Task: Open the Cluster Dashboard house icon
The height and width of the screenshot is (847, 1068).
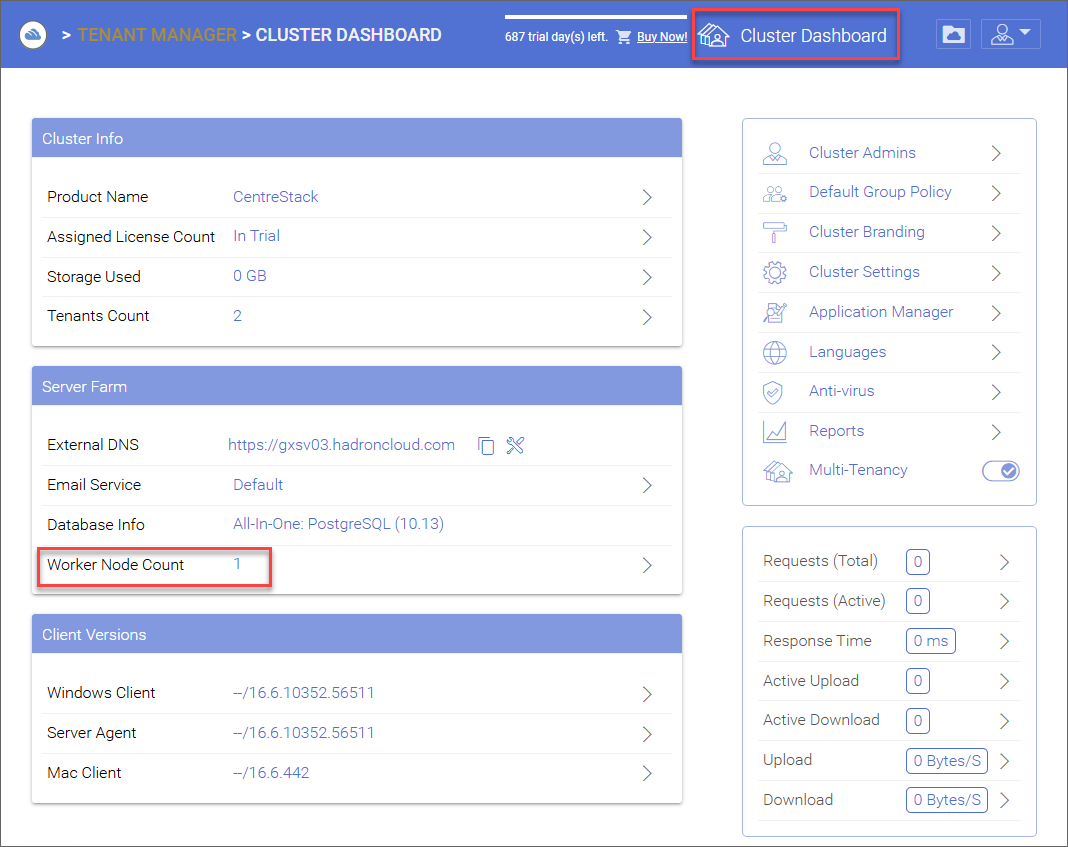Action: coord(713,35)
